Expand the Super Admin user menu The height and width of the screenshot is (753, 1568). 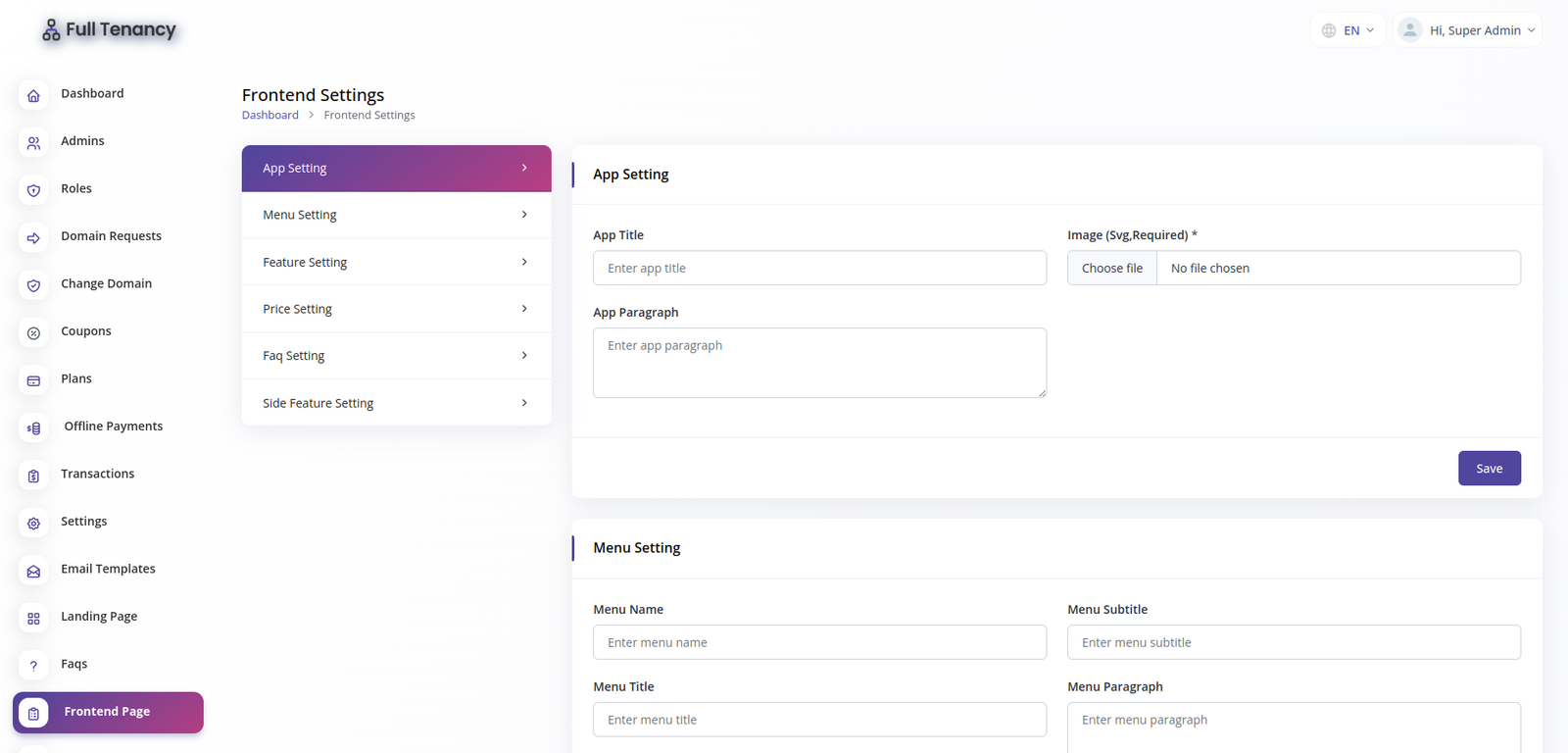[x=1467, y=30]
